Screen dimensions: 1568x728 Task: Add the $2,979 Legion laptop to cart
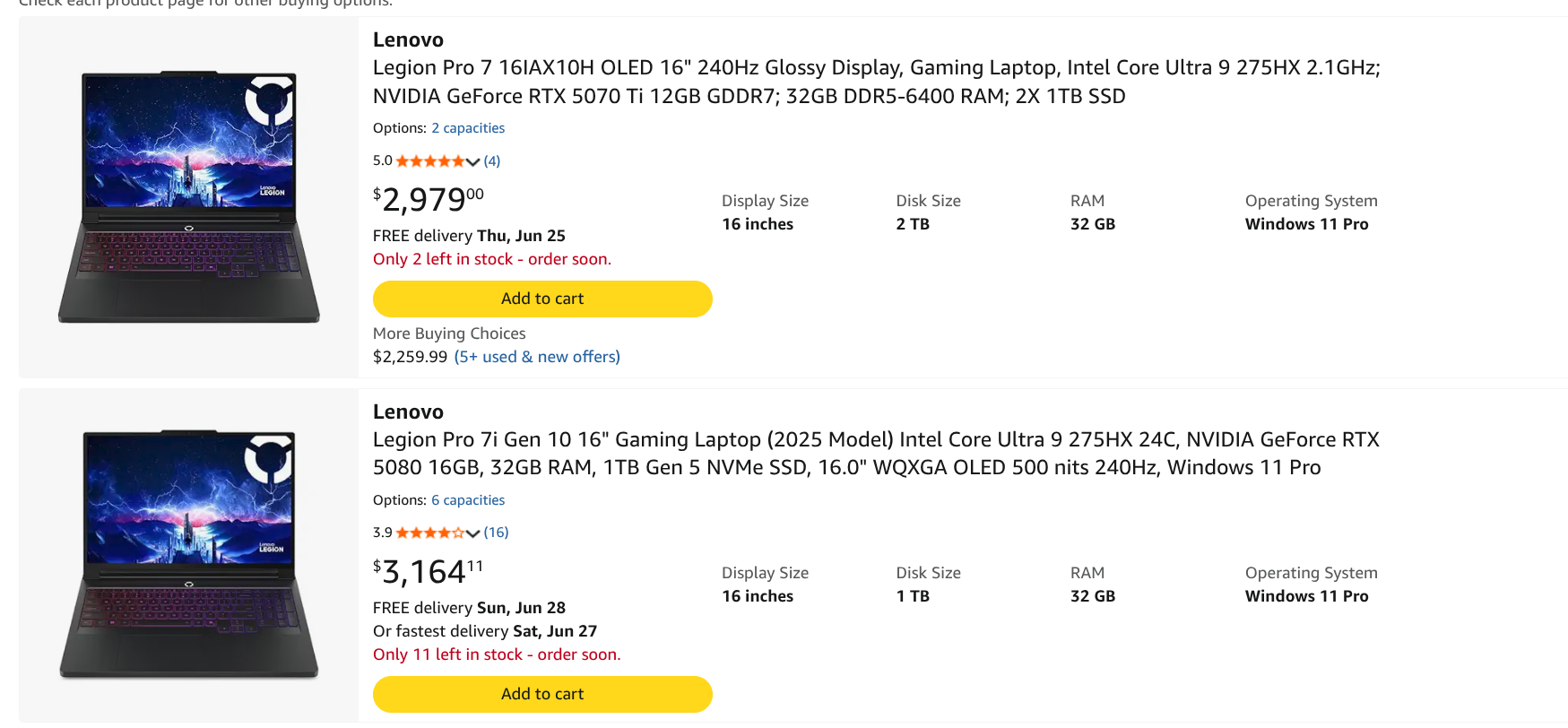(542, 299)
